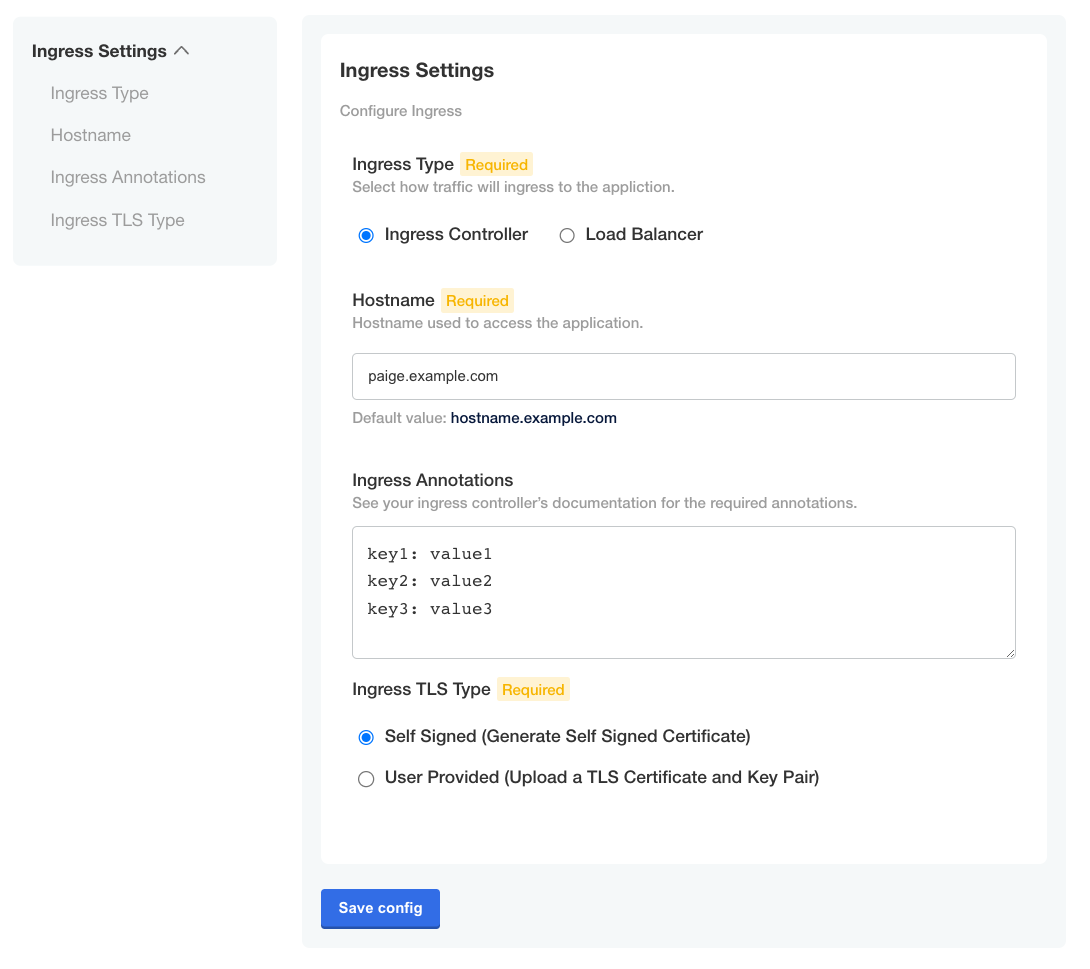Screen dimensions: 1090x969
Task: Click the annotations text area
Action: click(x=683, y=592)
